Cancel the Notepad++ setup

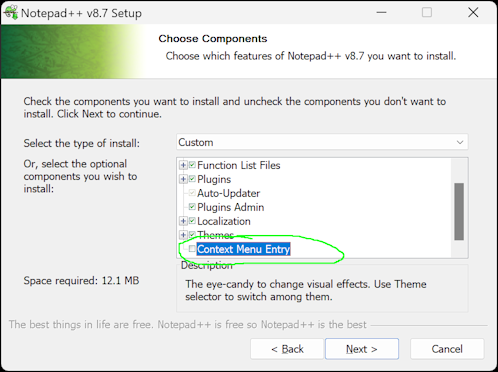tap(447, 349)
